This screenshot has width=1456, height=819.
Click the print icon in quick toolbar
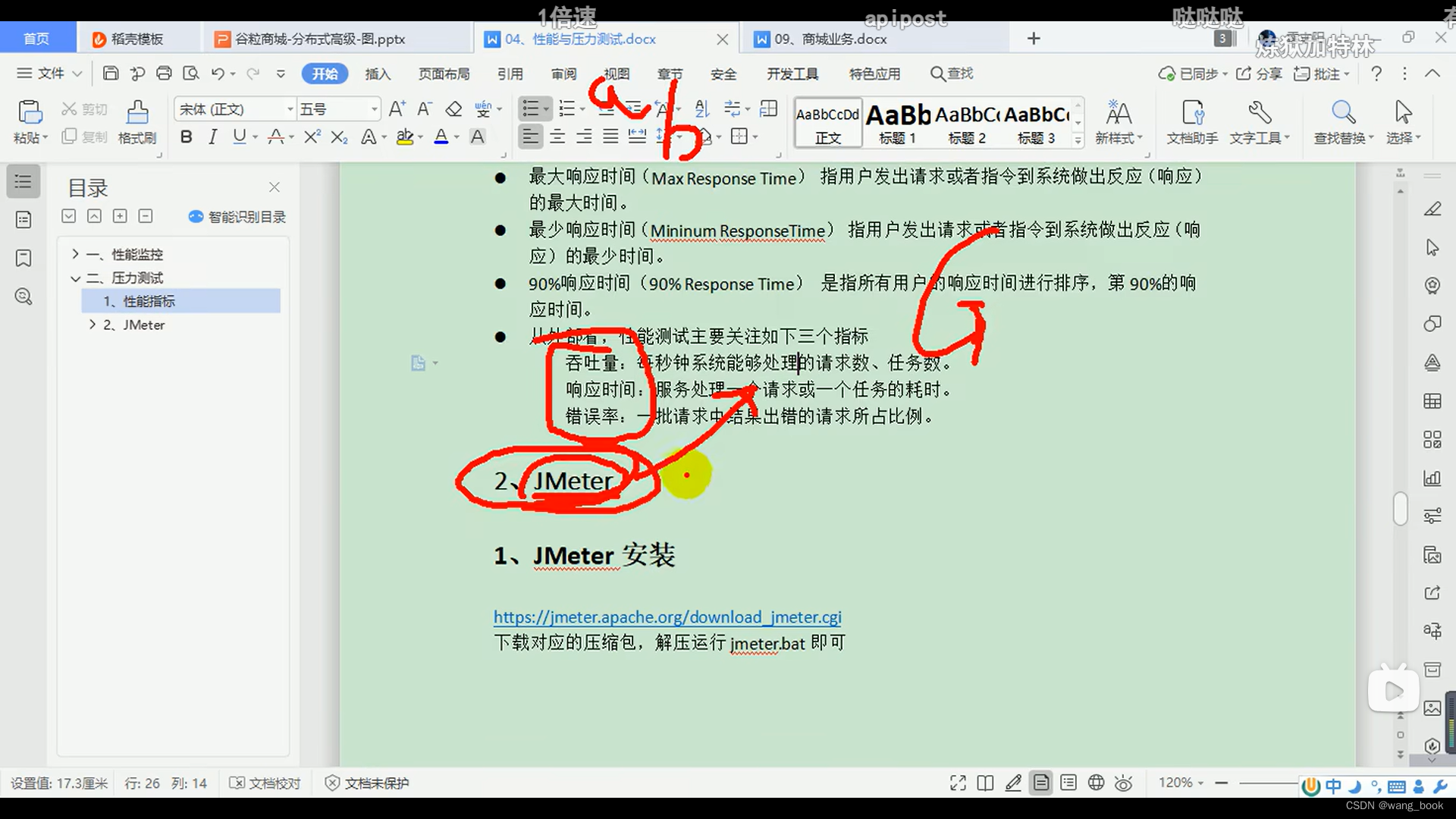pos(164,74)
